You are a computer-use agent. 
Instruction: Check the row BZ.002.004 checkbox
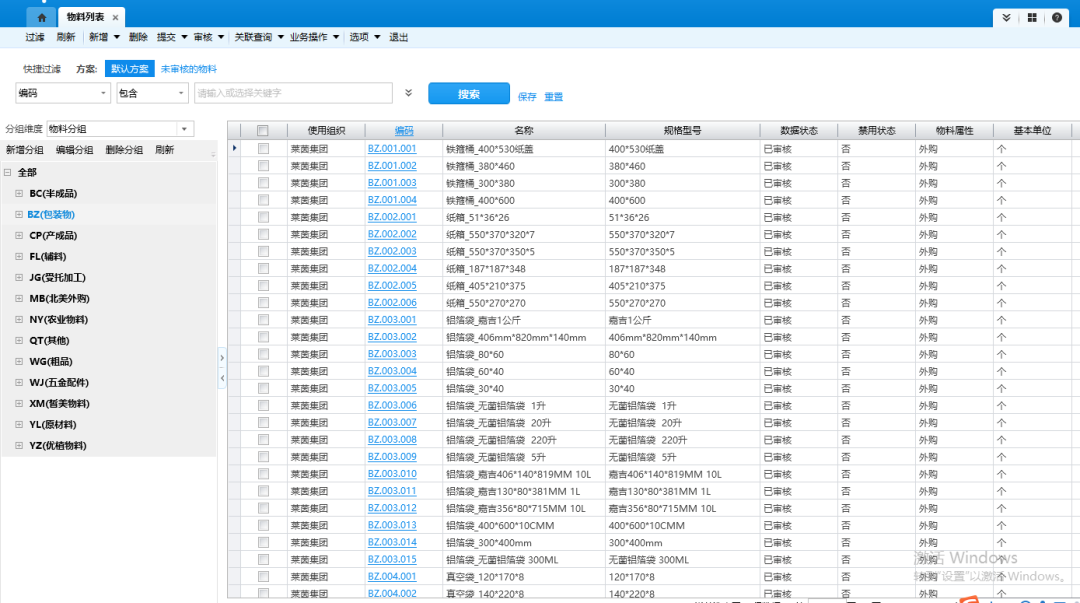coord(263,268)
